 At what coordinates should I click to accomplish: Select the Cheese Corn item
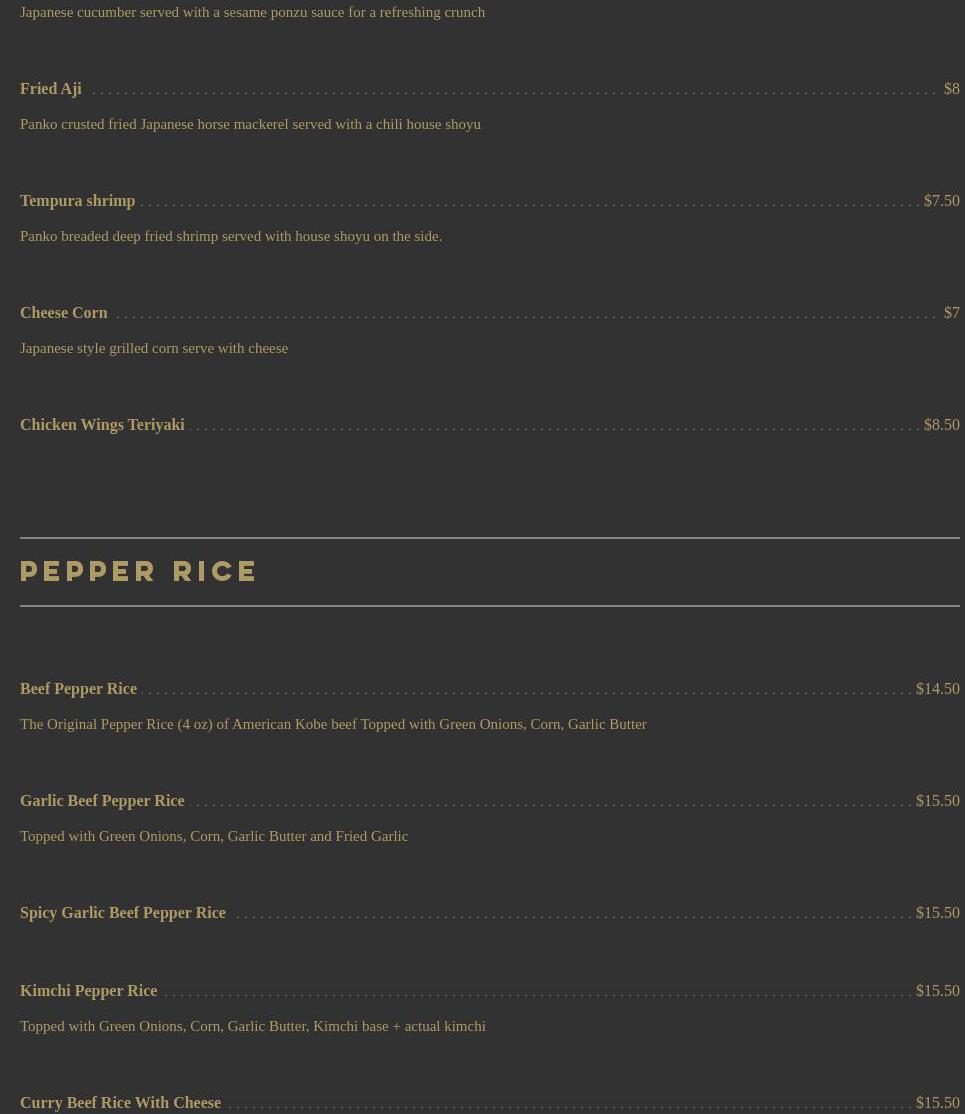tap(63, 313)
